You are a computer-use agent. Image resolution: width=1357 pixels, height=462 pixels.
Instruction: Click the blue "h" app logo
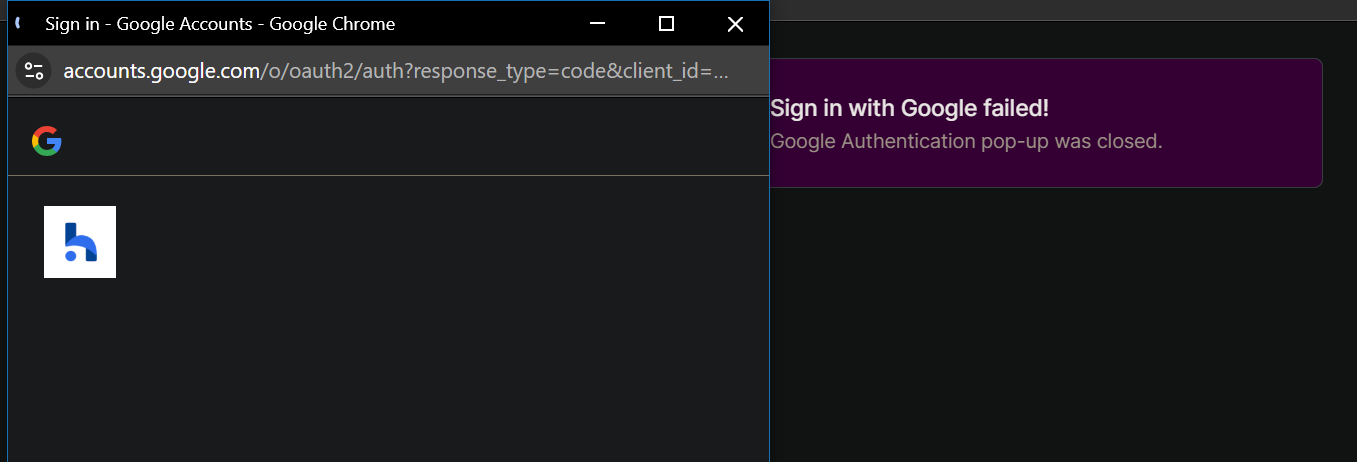tap(80, 242)
